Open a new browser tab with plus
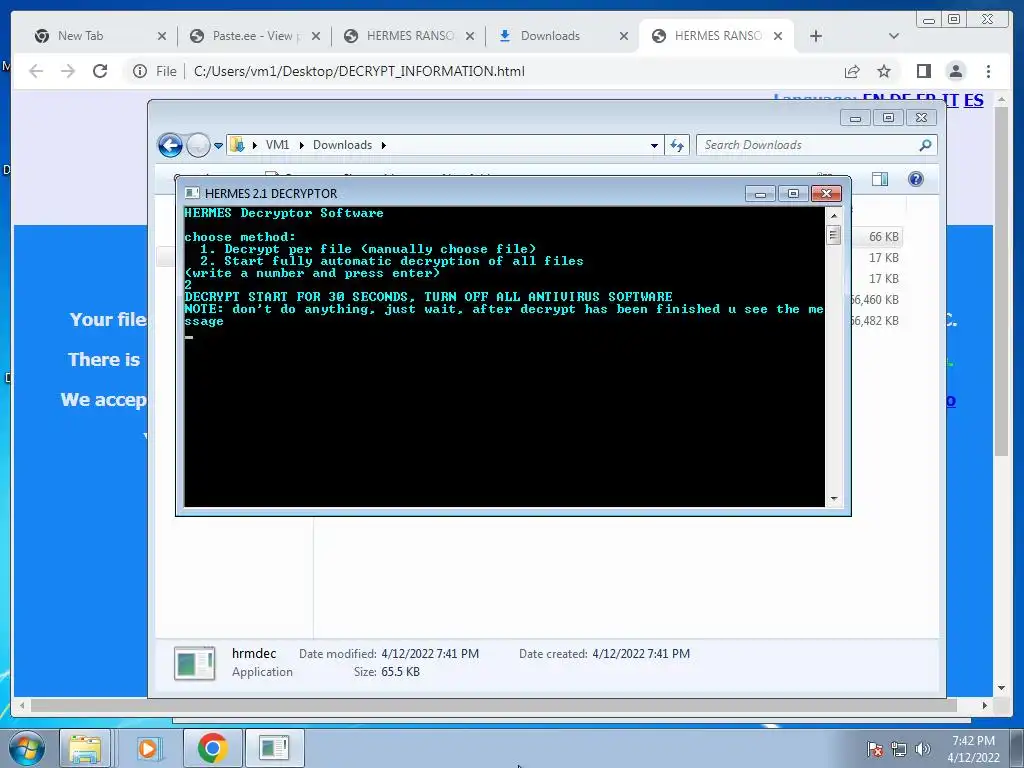Viewport: 1024px width, 768px height. pyautogui.click(x=816, y=36)
